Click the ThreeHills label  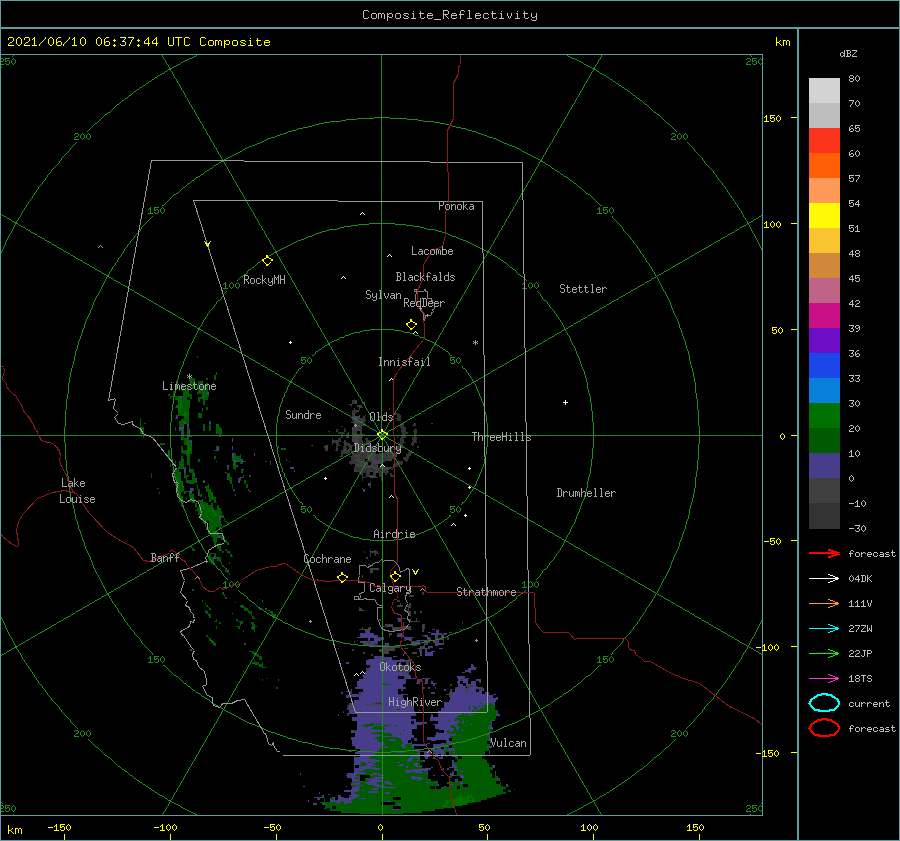pos(501,437)
